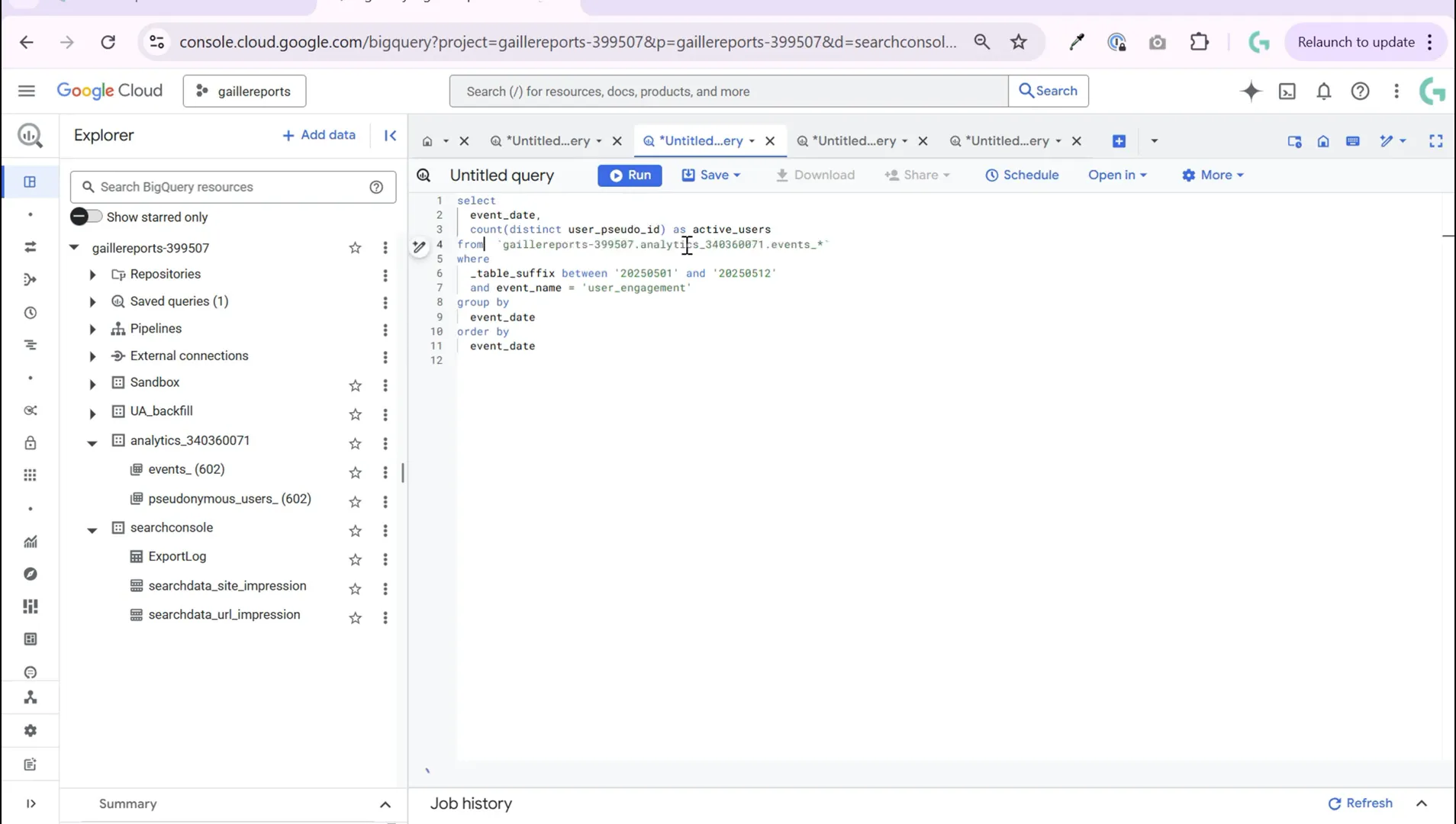Open the data transfers sidebar icon
1456x824 pixels.
click(30, 247)
